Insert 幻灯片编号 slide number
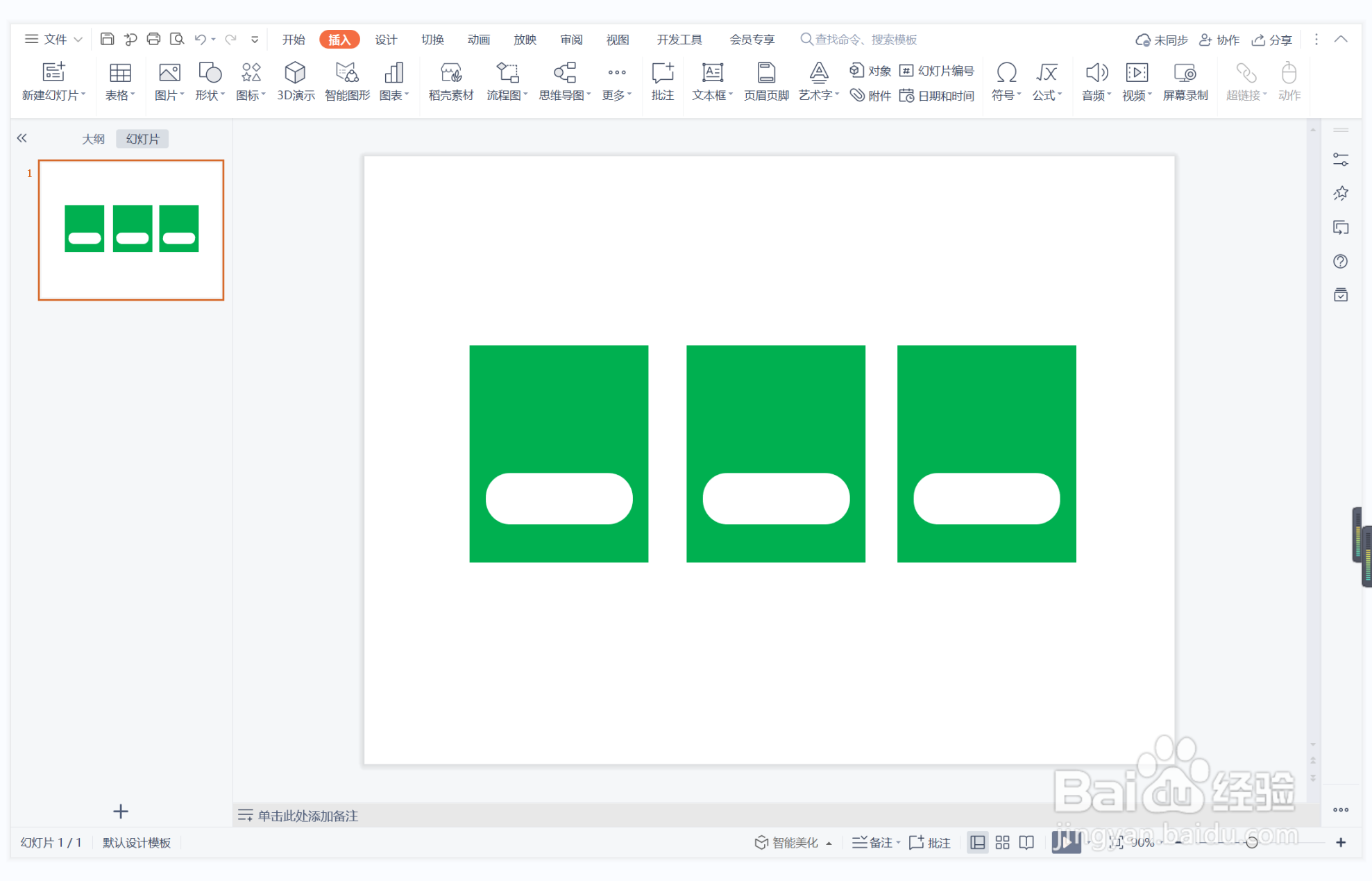The height and width of the screenshot is (881, 1372). [x=937, y=71]
